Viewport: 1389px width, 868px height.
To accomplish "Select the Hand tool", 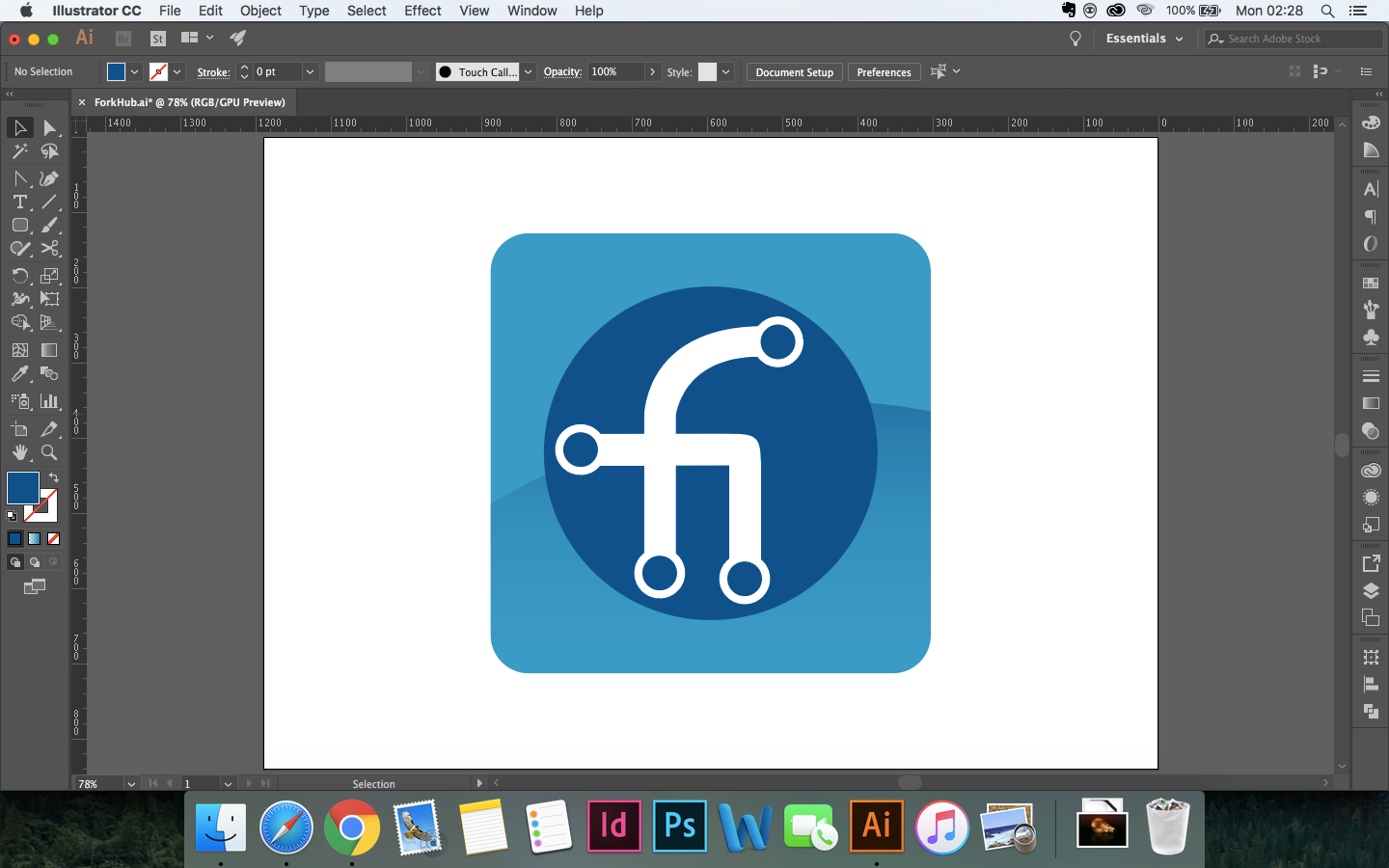I will point(20,452).
